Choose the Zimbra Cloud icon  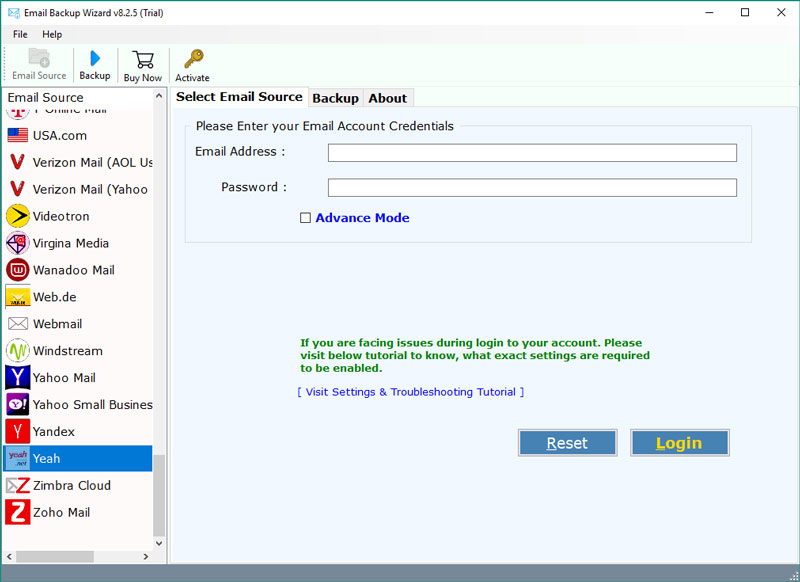click(x=18, y=485)
